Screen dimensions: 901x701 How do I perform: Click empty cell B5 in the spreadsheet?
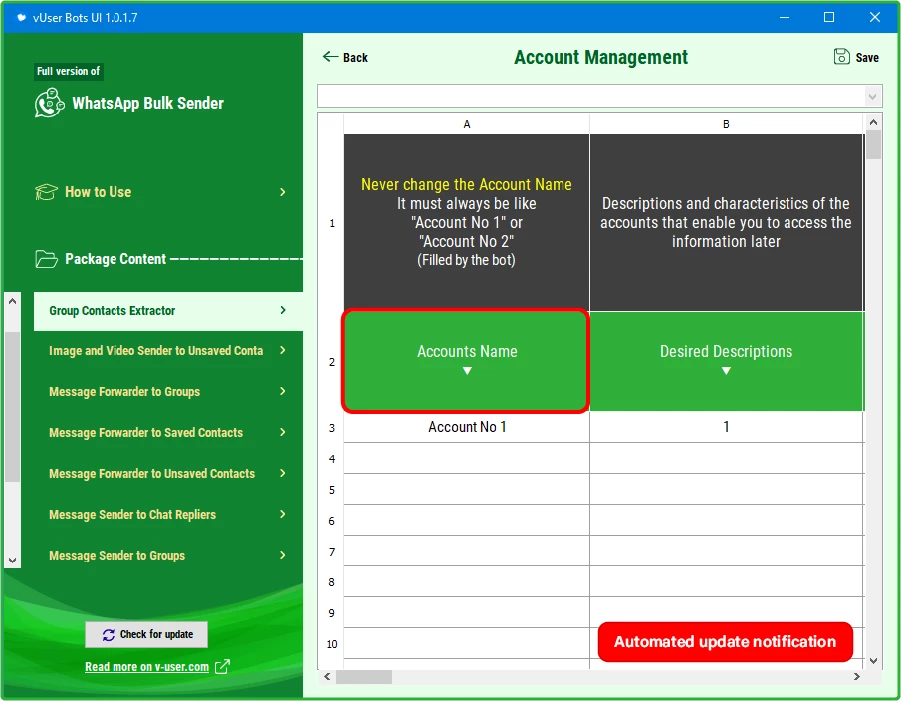pos(726,489)
